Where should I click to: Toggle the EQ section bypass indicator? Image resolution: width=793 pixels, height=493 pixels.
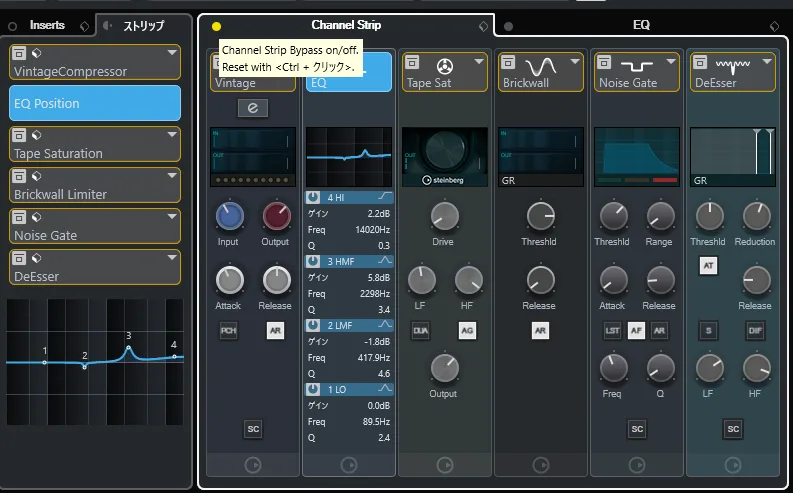point(508,26)
